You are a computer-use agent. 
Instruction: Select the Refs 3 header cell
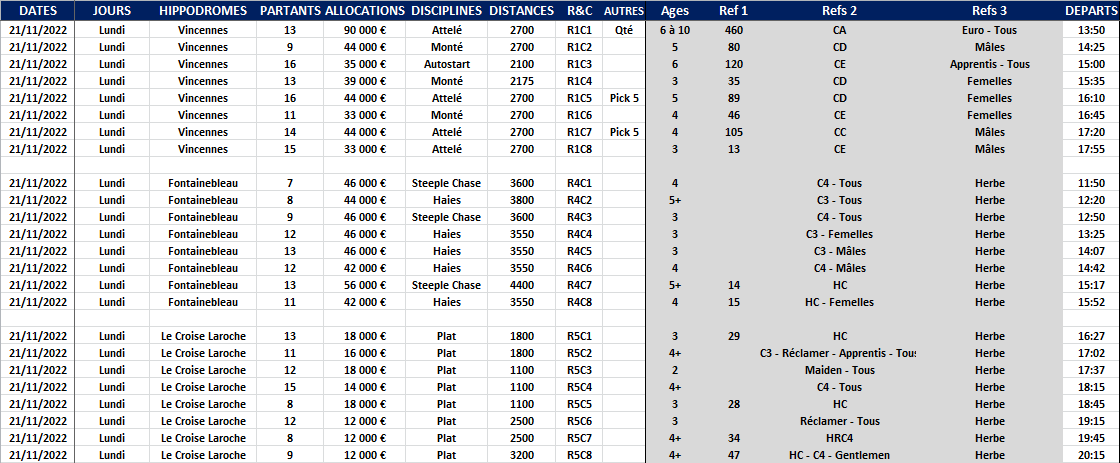[989, 11]
